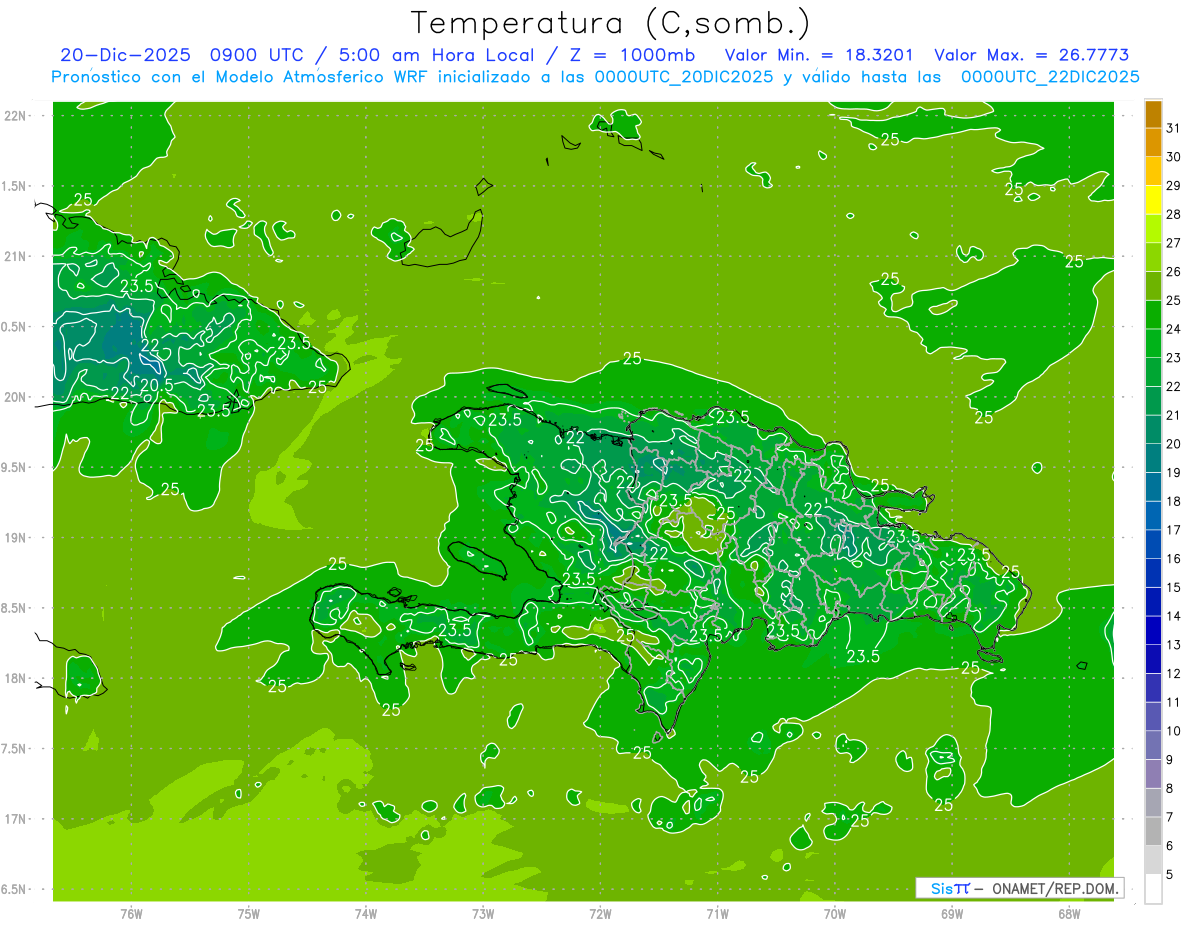Click the colorbar value "21"
Viewport: 1200px width, 927px height.
(1173, 415)
